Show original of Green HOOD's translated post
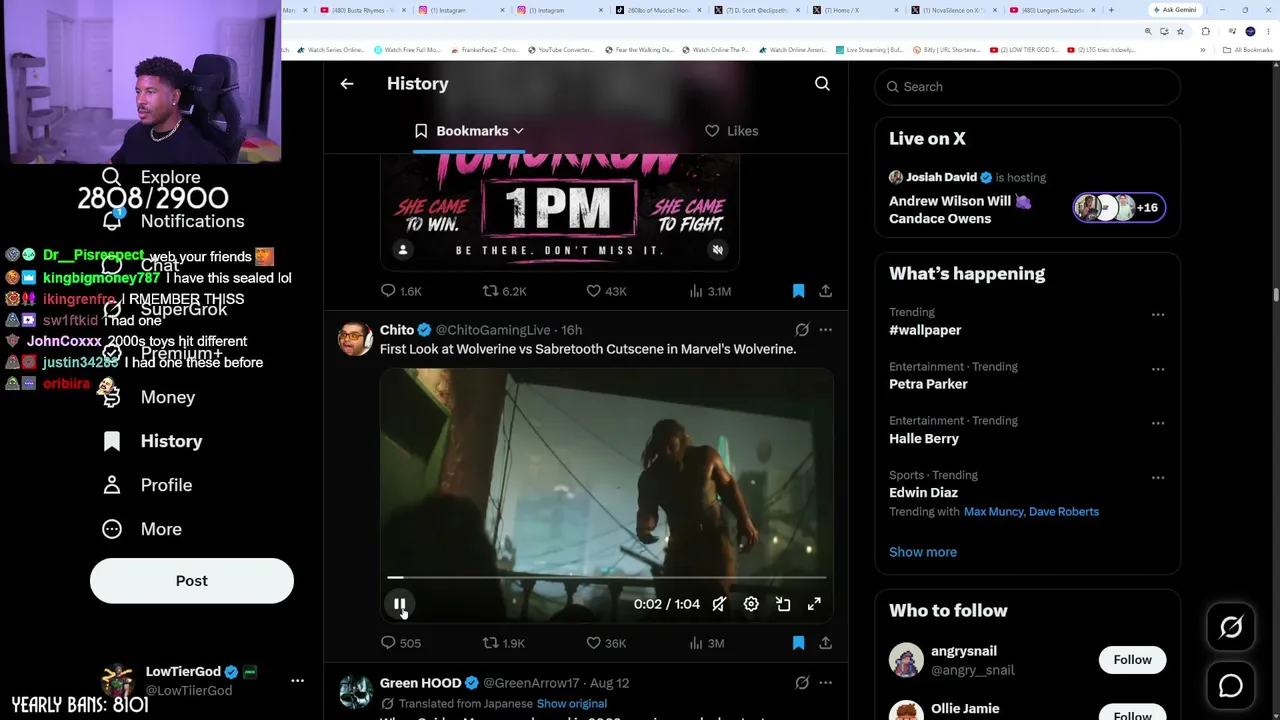 572,704
